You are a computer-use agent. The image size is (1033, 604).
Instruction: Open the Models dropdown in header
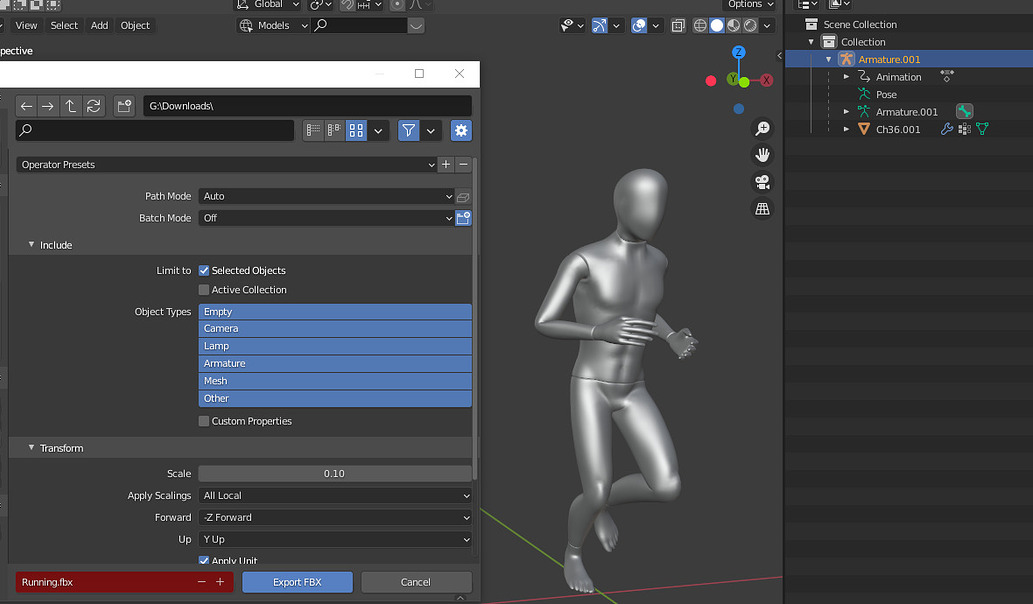tap(273, 26)
